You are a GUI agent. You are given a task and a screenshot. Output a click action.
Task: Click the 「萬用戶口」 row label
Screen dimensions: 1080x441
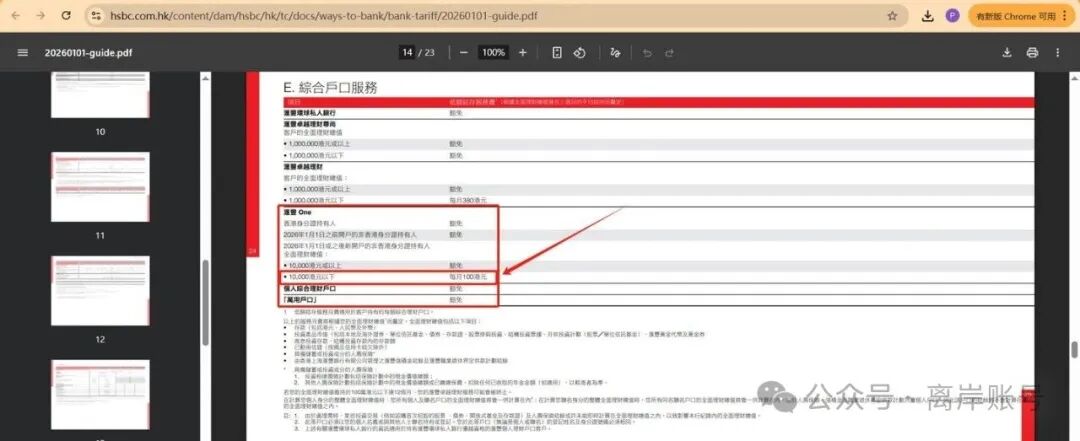(300, 300)
